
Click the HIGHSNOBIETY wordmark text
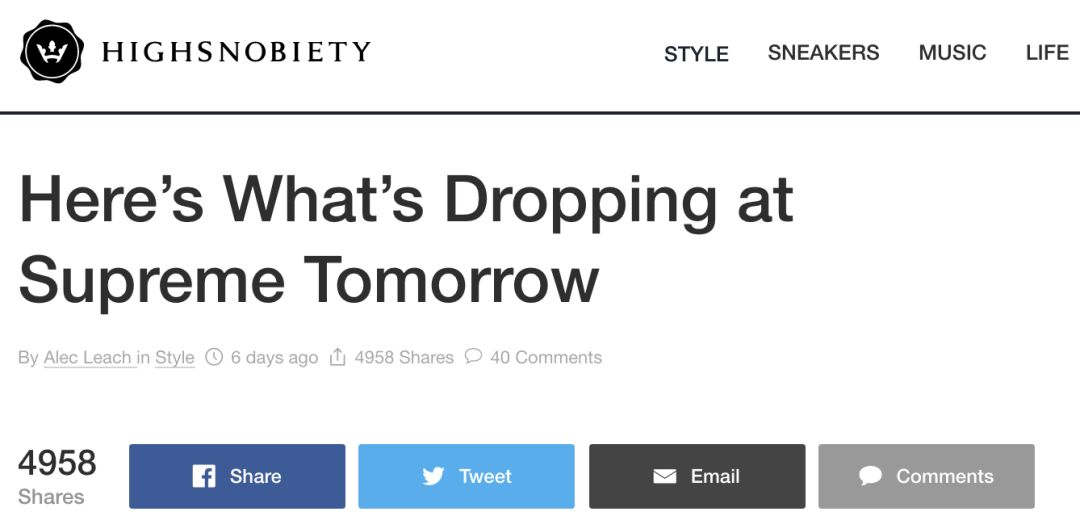pos(236,52)
